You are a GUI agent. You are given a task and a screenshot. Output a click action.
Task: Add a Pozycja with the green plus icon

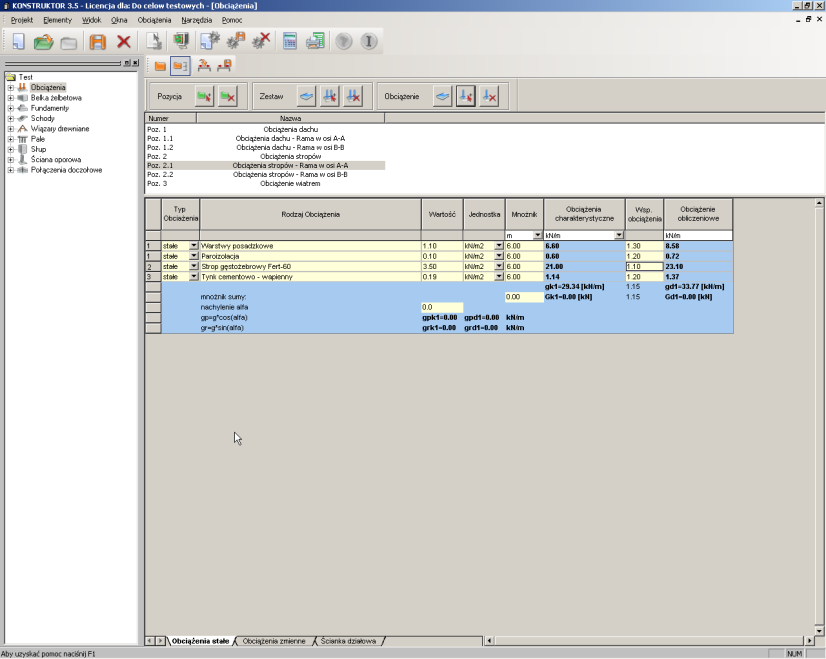click(204, 96)
